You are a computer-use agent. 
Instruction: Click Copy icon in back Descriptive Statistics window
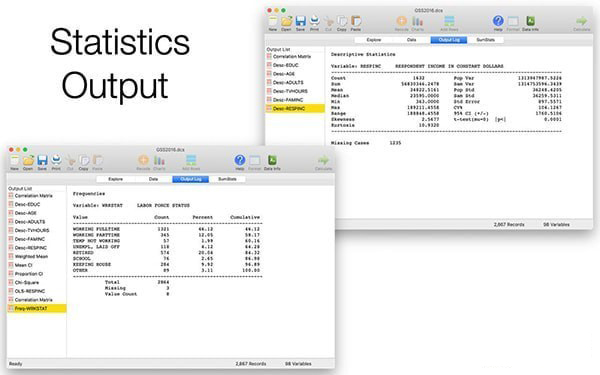[342, 21]
